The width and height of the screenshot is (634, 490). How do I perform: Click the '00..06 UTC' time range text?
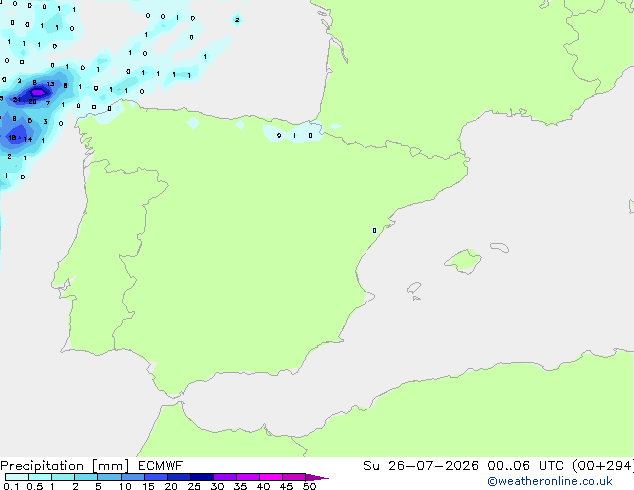tap(525, 466)
